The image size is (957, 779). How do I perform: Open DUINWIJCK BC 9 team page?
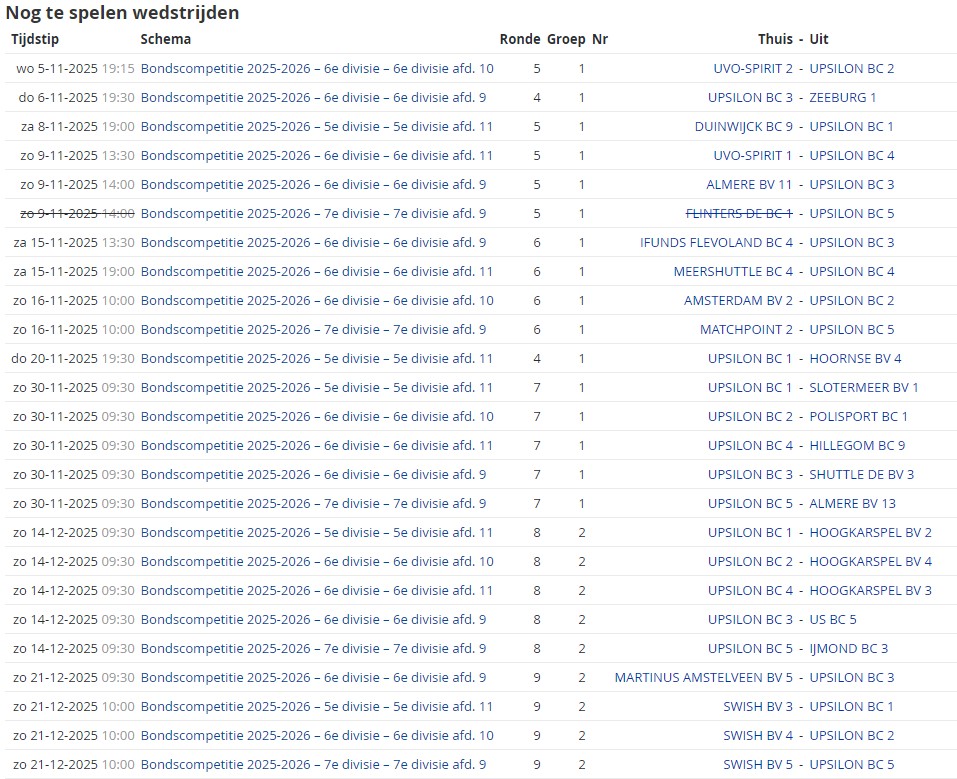743,127
